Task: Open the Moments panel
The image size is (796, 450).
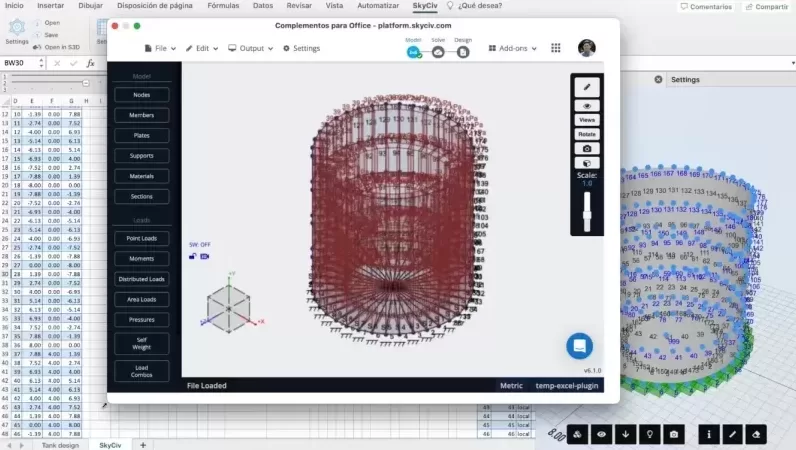Action: 142,259
